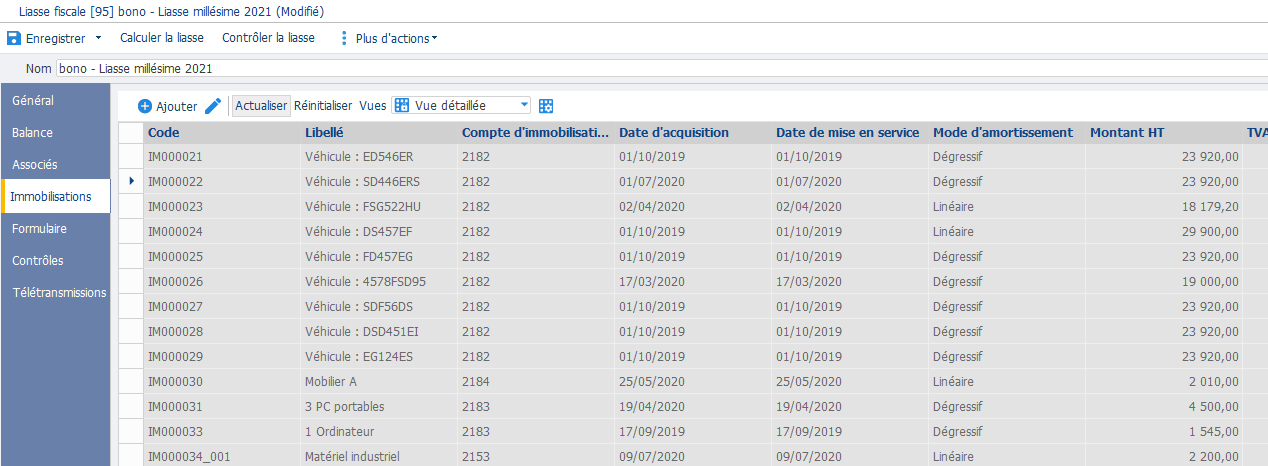
Task: Select the Véhicule : ED546ER cell
Action: [379, 156]
